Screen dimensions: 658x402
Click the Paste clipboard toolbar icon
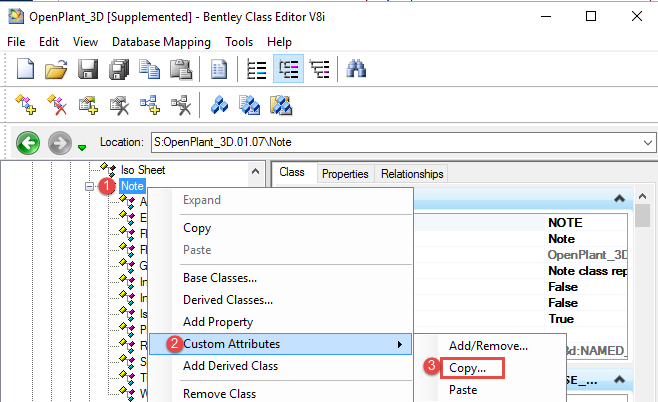pyautogui.click(x=181, y=69)
